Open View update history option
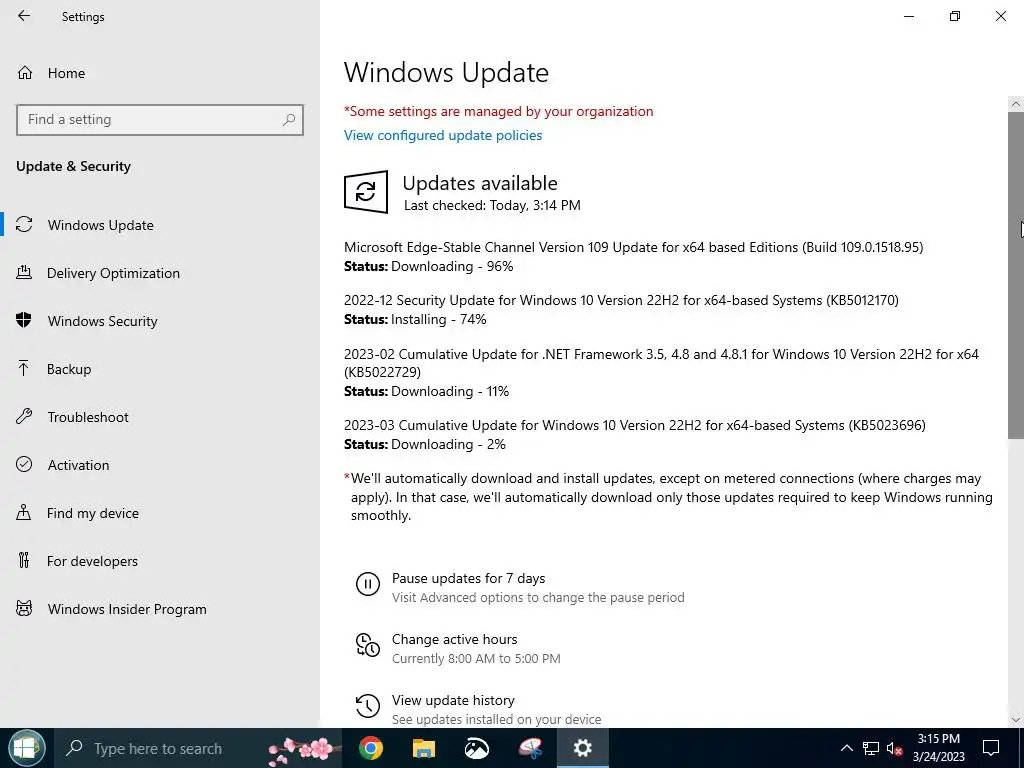Viewport: 1024px width, 768px height. pos(453,700)
